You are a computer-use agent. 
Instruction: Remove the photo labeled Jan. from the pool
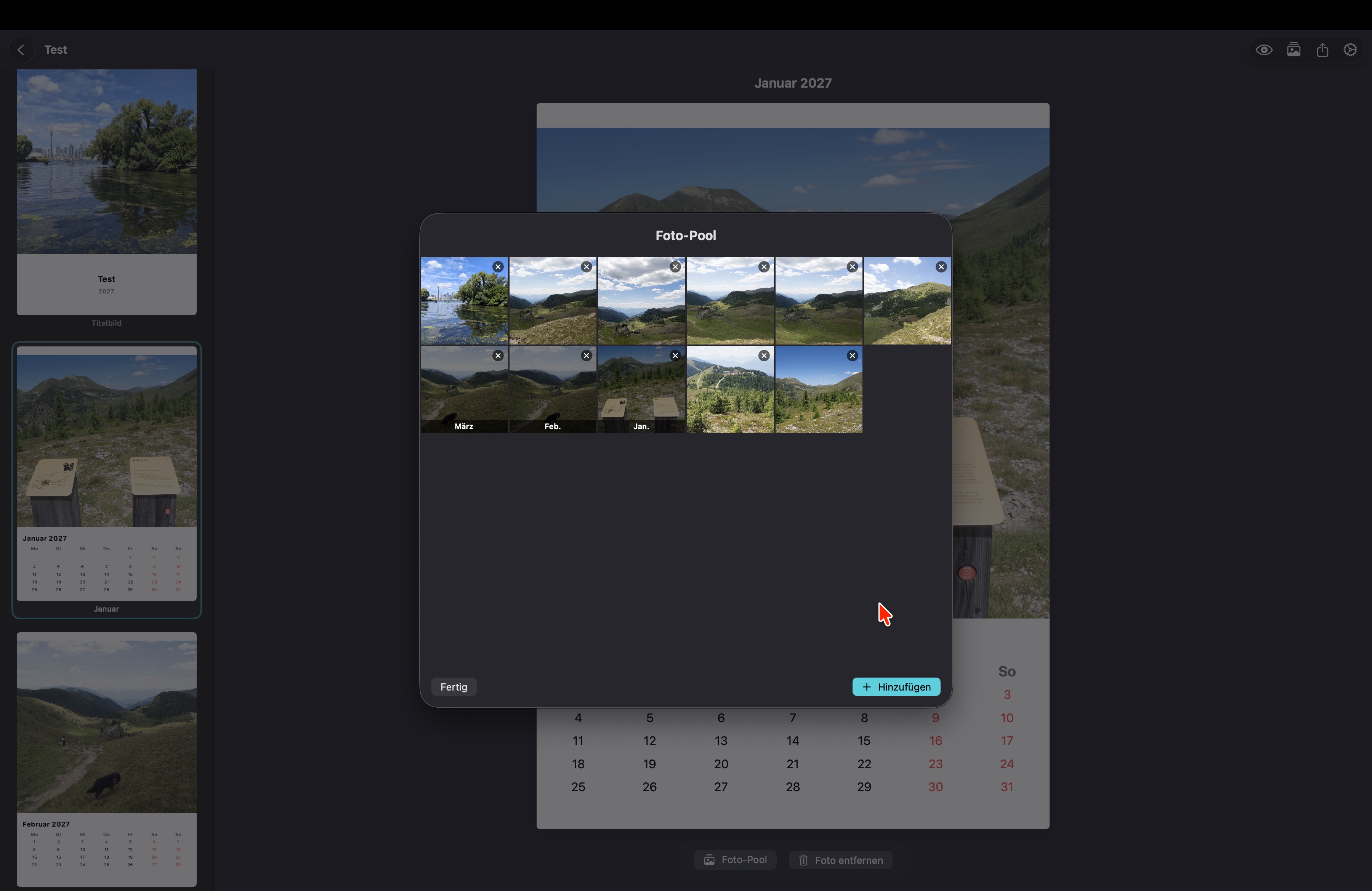(675, 356)
